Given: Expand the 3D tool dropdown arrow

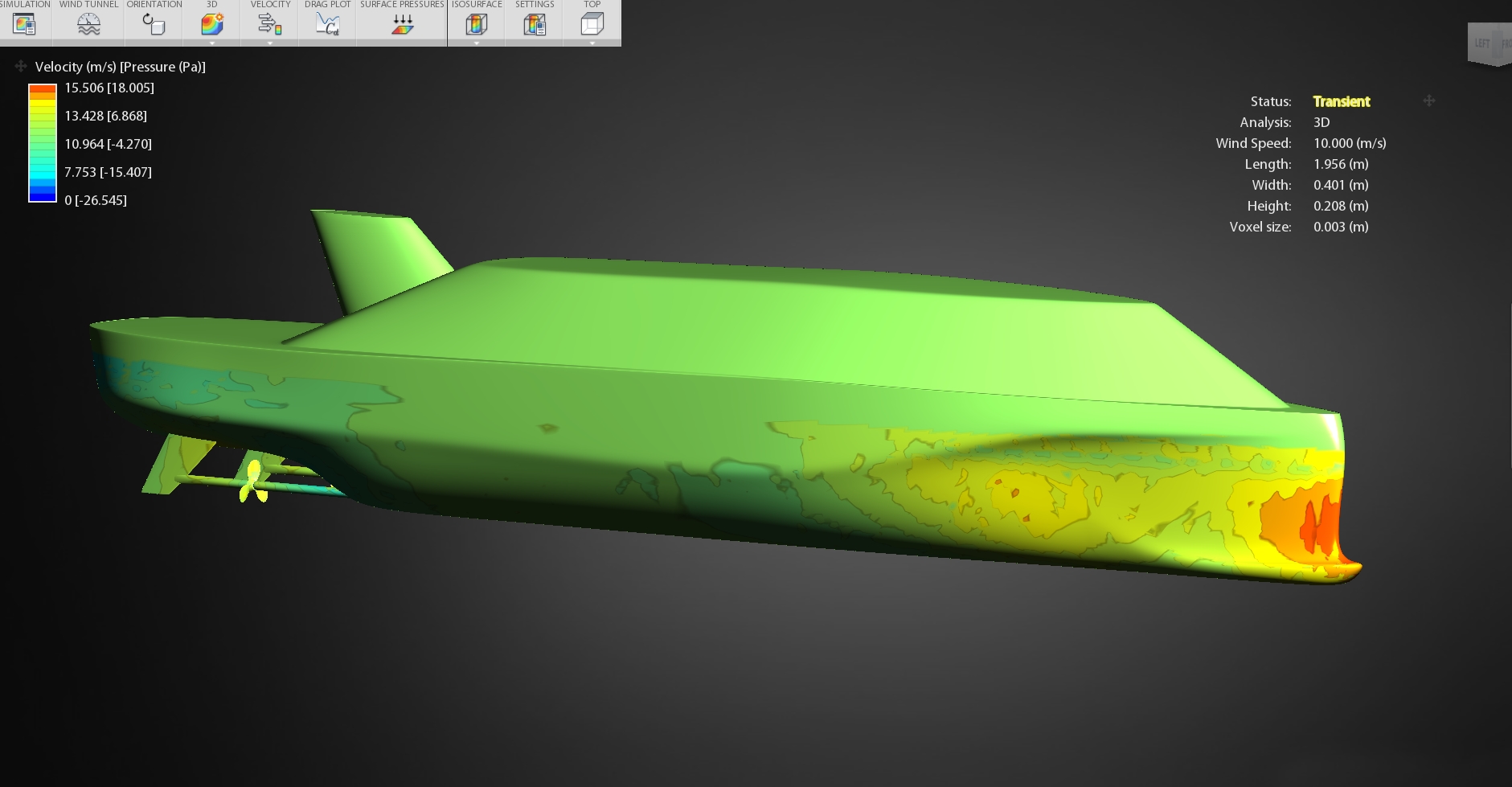Looking at the screenshot, I should [x=212, y=43].
